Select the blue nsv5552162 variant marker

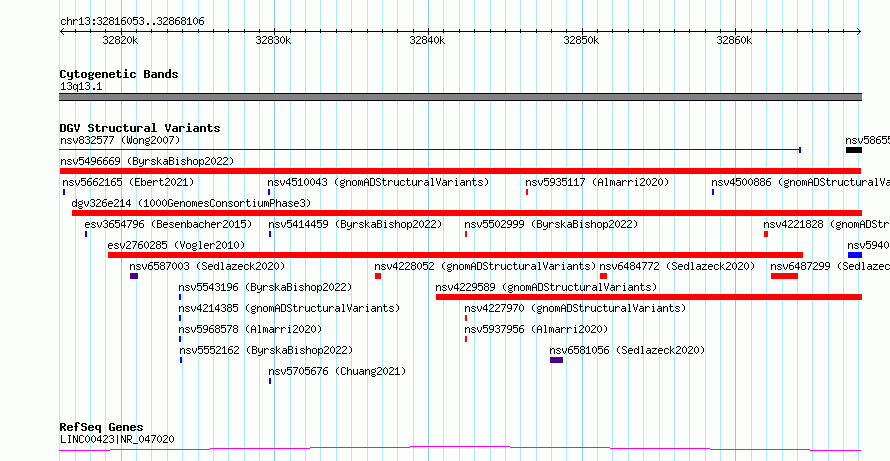point(181,360)
